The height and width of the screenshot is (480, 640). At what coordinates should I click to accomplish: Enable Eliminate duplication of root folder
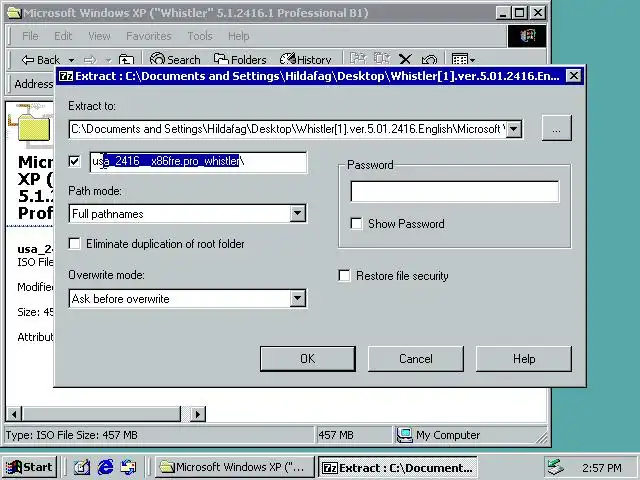click(x=74, y=244)
